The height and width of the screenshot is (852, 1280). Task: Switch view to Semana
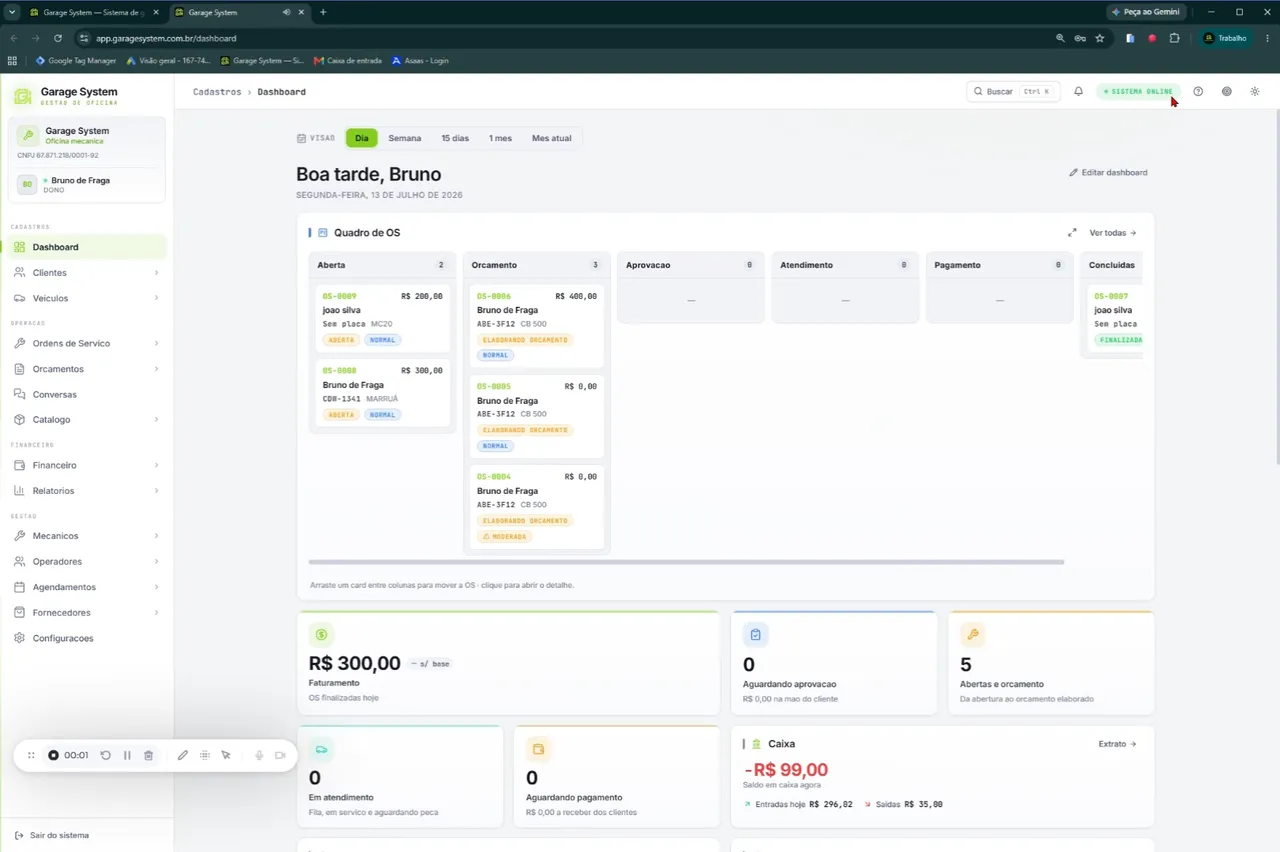point(405,138)
